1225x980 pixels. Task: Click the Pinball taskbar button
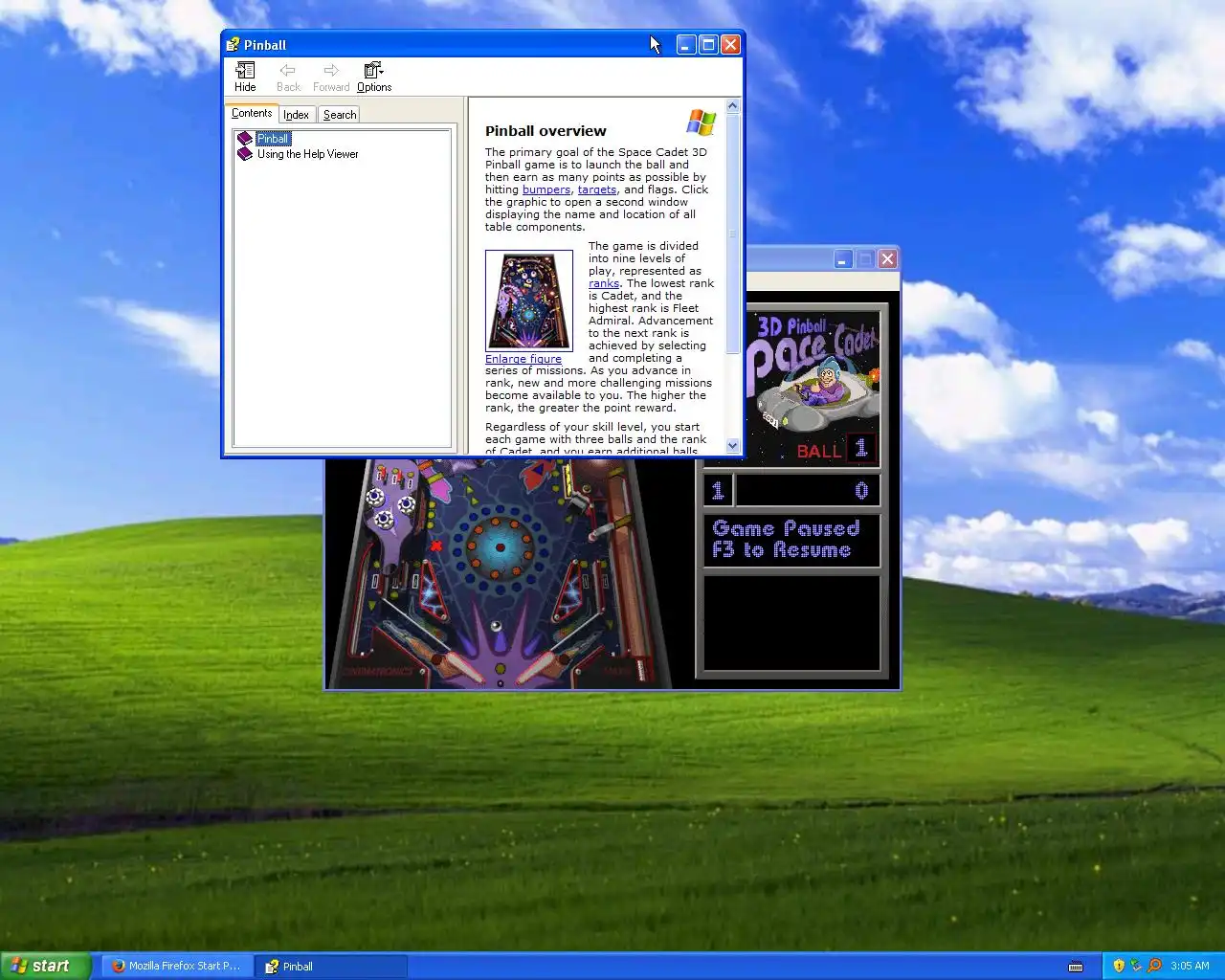coord(331,966)
